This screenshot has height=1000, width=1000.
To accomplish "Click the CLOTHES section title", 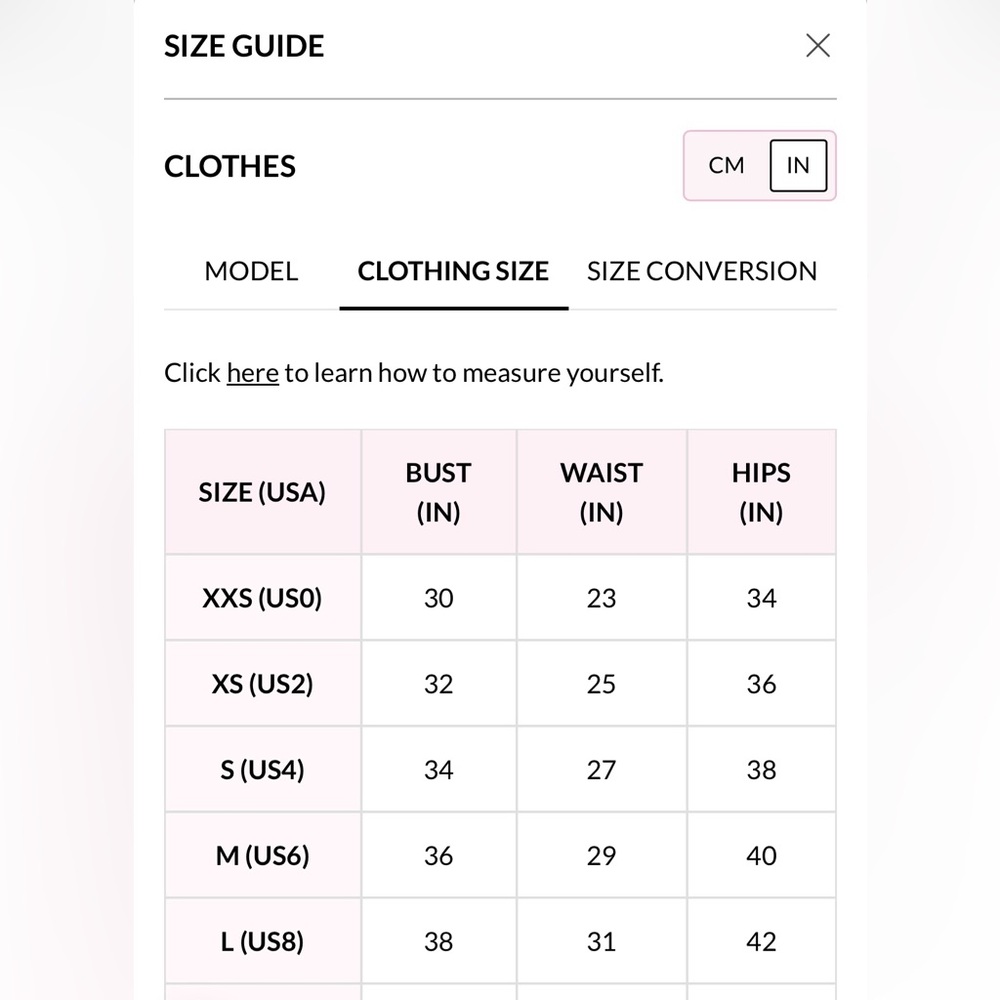I will pyautogui.click(x=230, y=166).
